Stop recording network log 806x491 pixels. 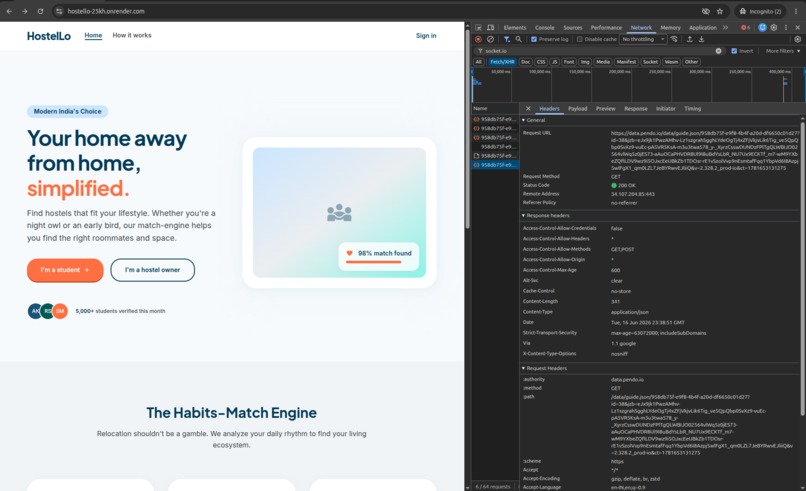[478, 39]
